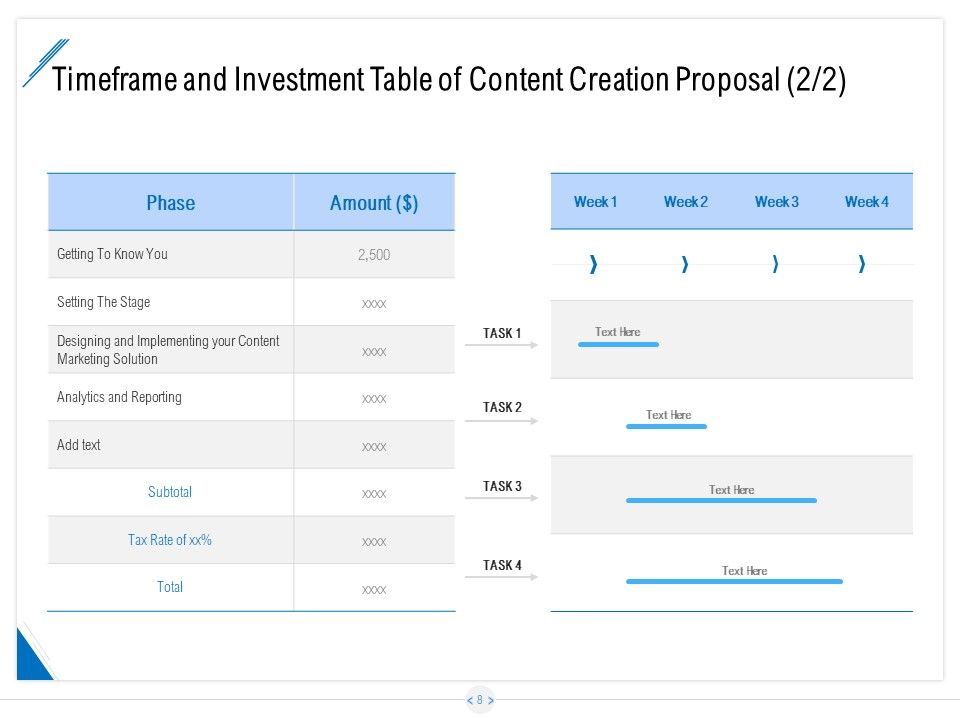Click the xxxx amount in Subtotal row

(374, 493)
